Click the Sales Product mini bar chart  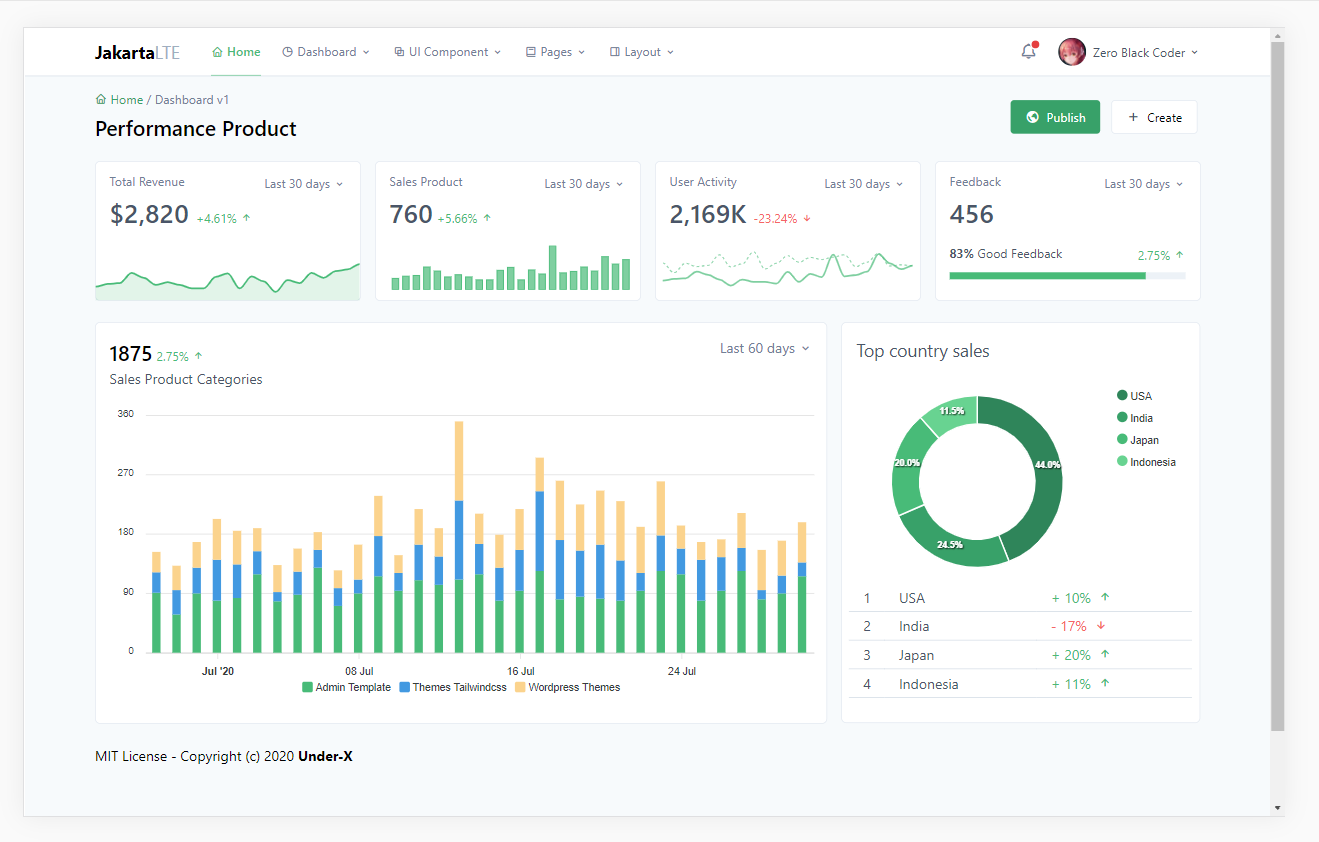tap(510, 269)
